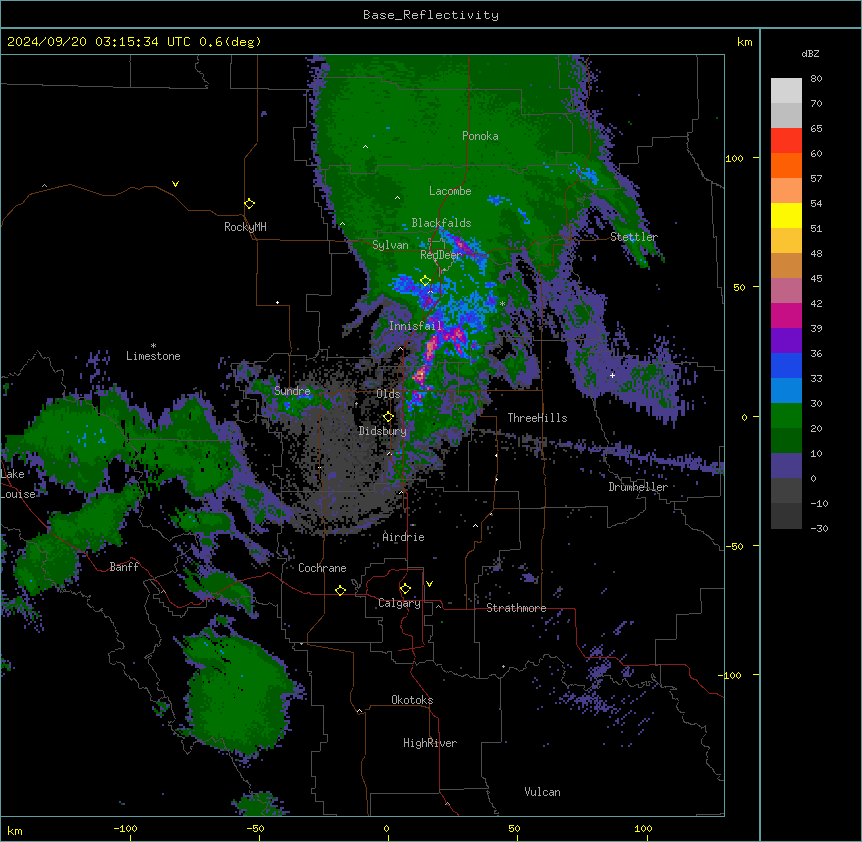Click the yellow V marker east of Calgary
This screenshot has height=842, width=862.
click(429, 584)
